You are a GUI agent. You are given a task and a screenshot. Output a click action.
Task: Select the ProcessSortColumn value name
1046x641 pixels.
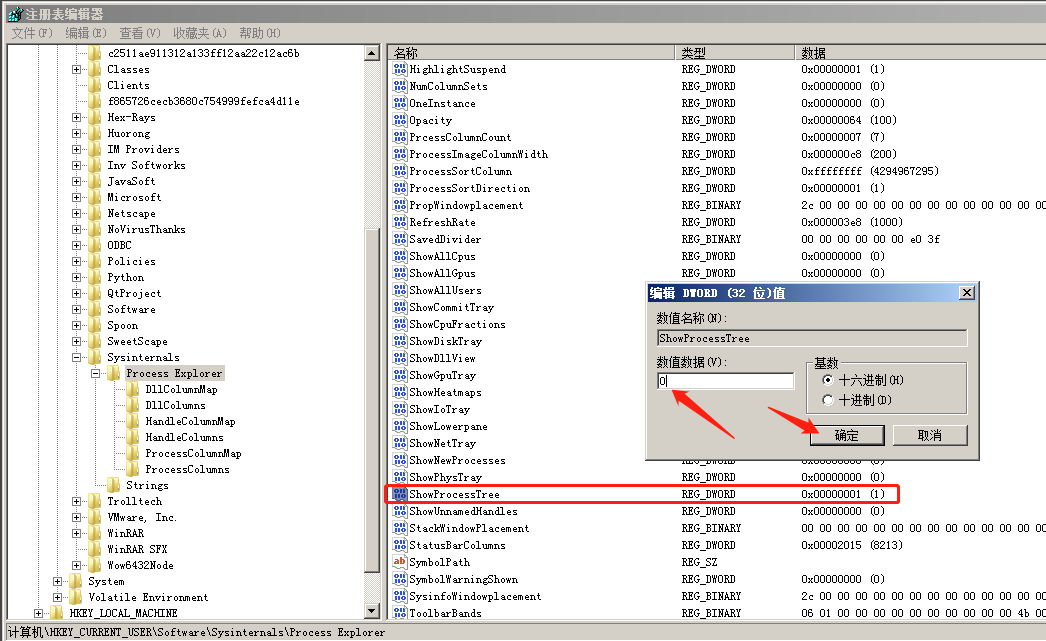(x=460, y=171)
